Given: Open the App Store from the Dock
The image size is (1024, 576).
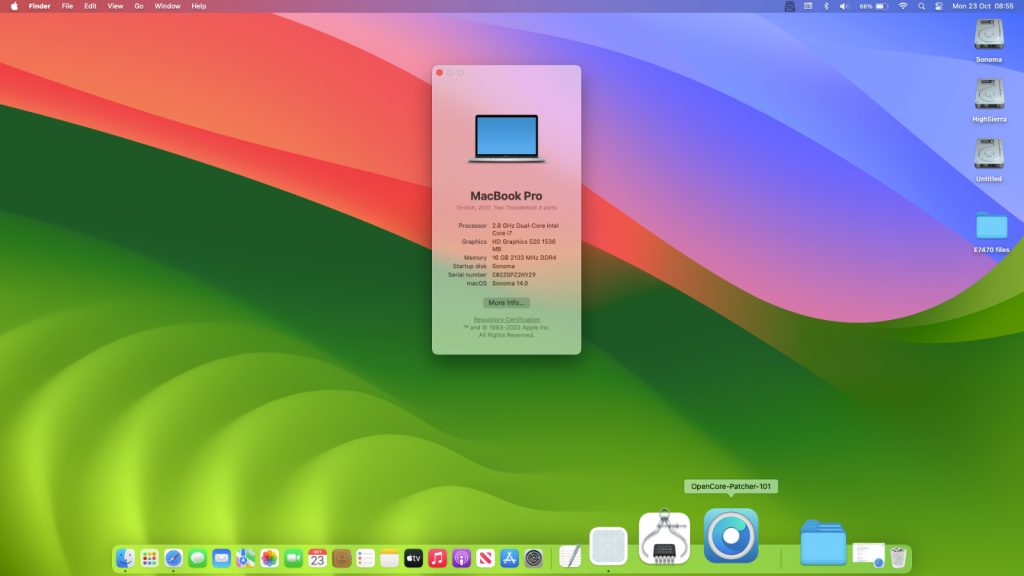Looking at the screenshot, I should point(509,558).
